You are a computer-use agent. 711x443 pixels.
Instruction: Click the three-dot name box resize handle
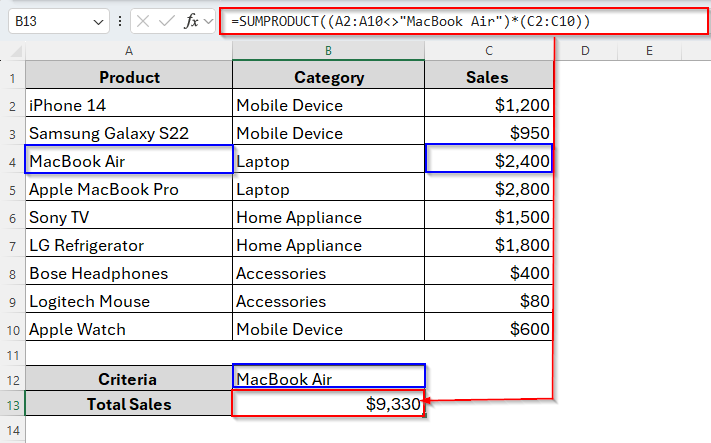coord(121,20)
